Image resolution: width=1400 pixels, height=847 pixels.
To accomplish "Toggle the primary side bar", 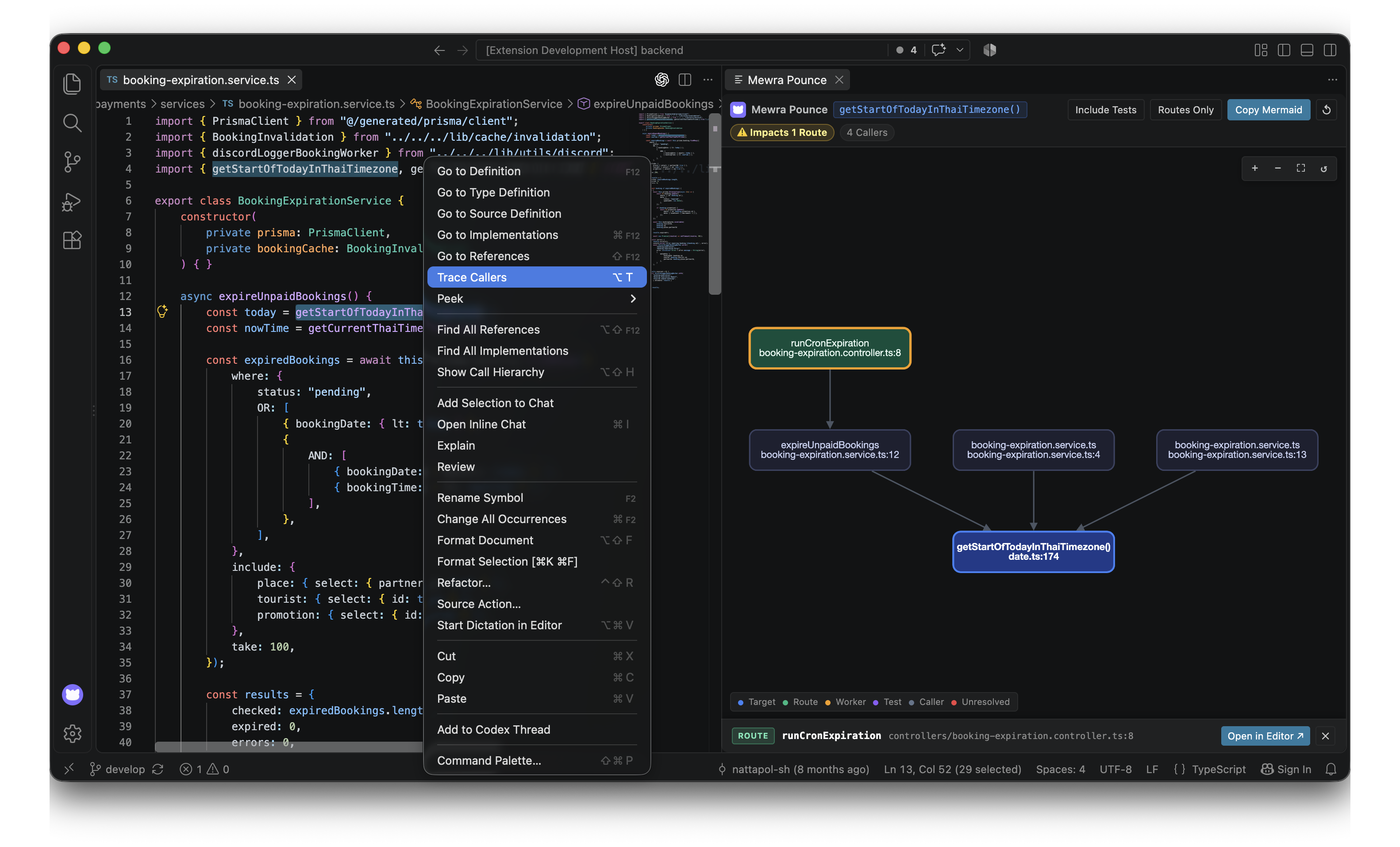I will pos(1284,50).
